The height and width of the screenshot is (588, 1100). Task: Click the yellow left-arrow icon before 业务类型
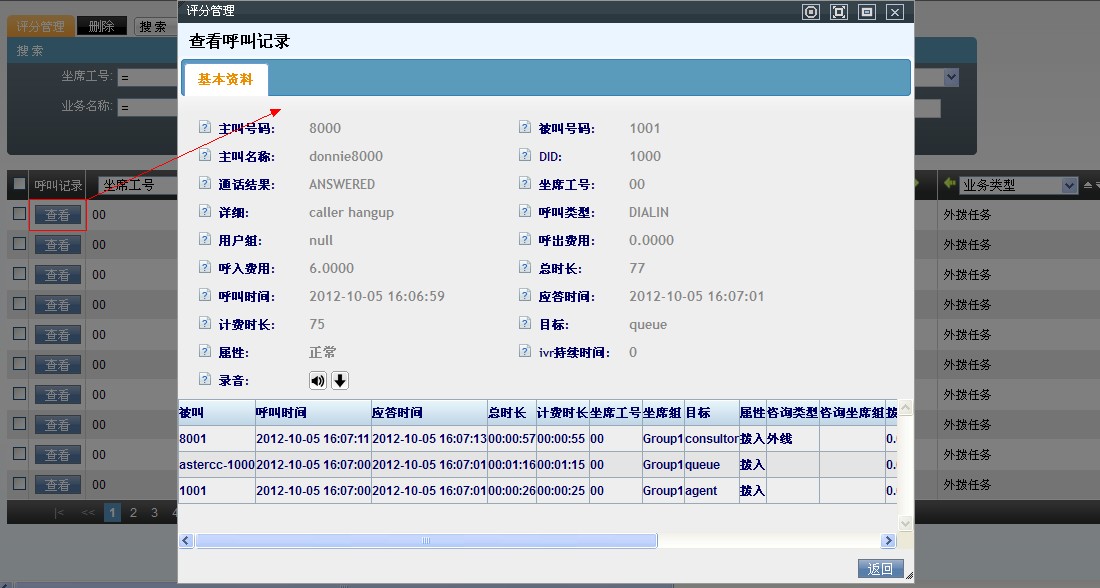[948, 185]
